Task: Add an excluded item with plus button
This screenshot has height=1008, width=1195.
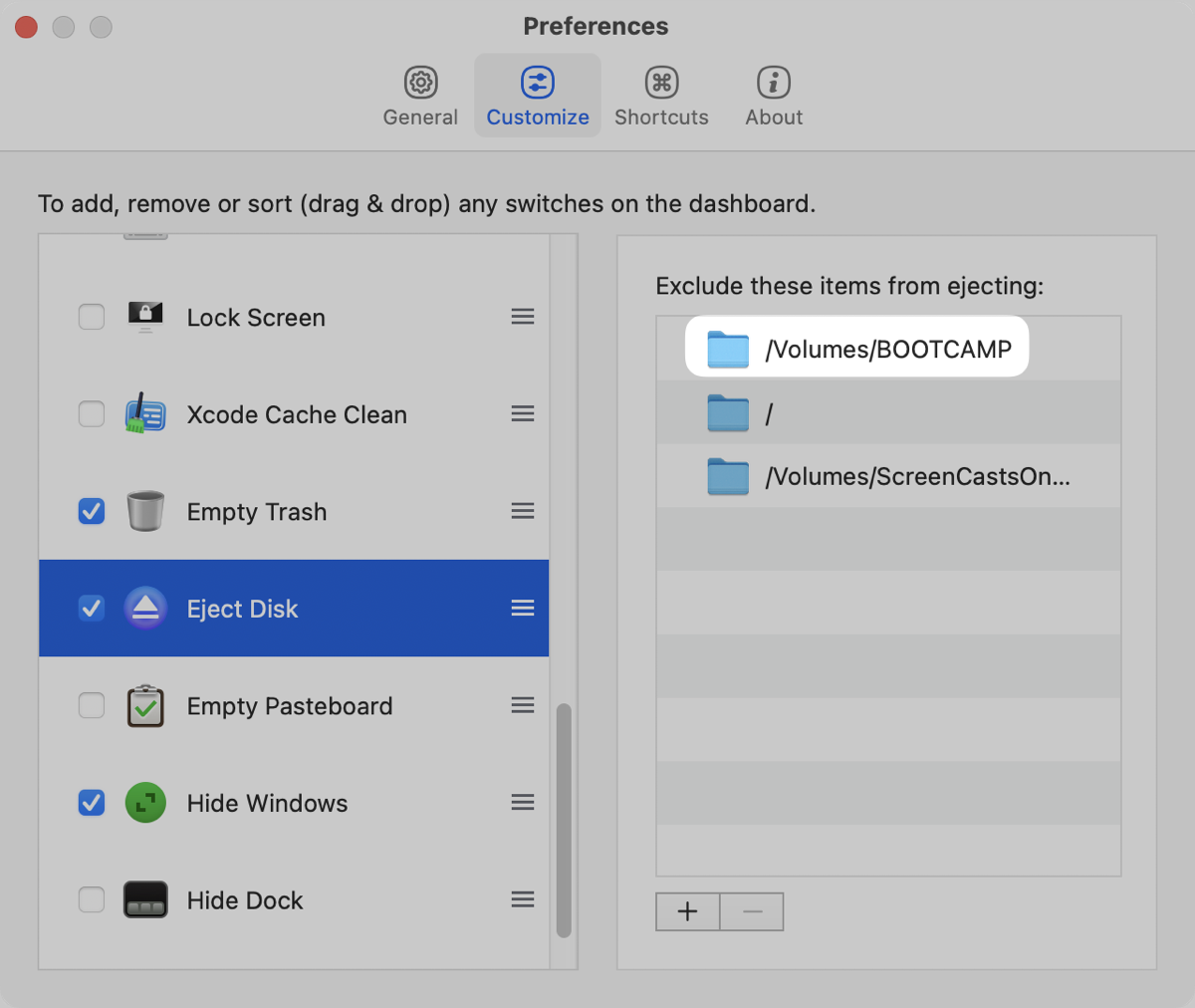Action: [x=687, y=911]
